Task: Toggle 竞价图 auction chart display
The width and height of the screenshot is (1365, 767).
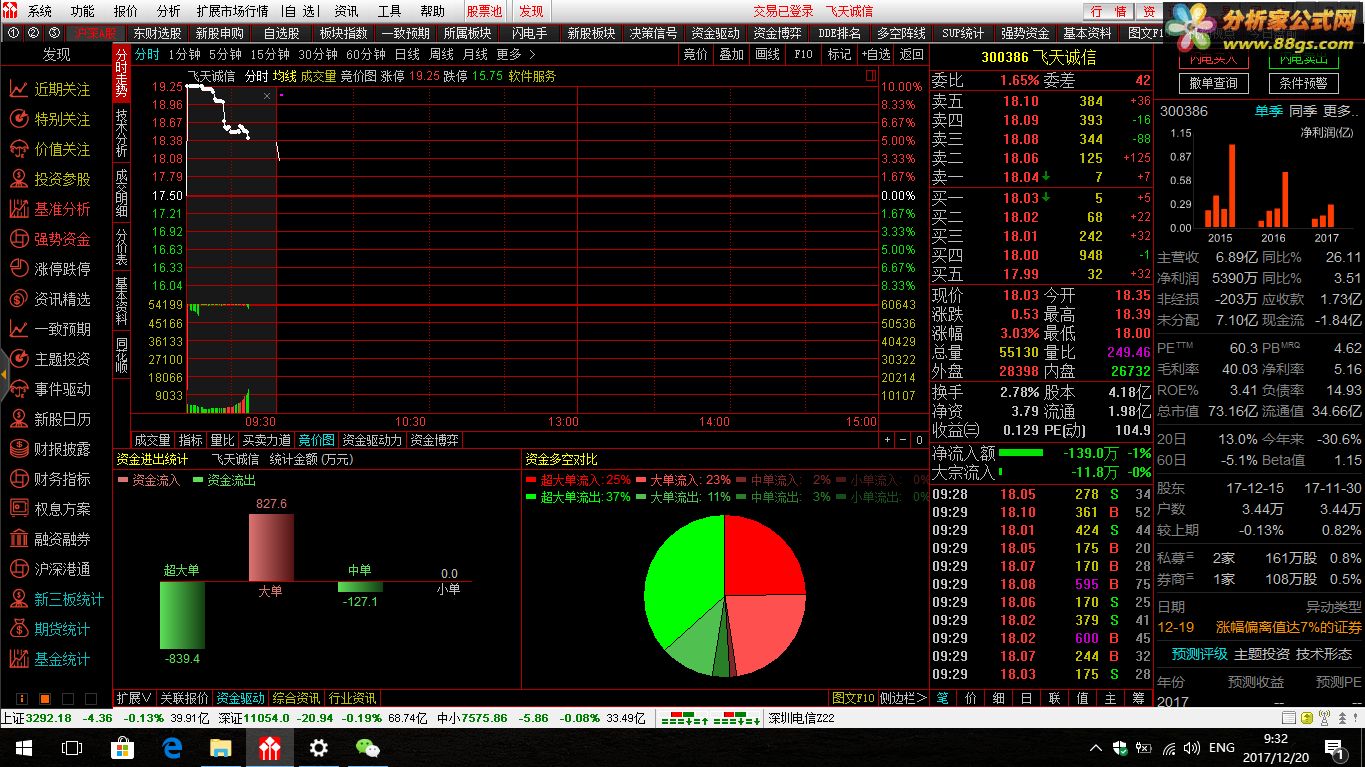Action: tap(359, 76)
